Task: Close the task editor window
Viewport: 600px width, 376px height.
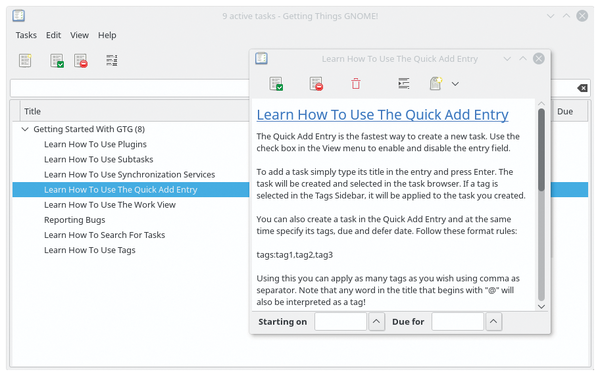Action: [x=539, y=59]
